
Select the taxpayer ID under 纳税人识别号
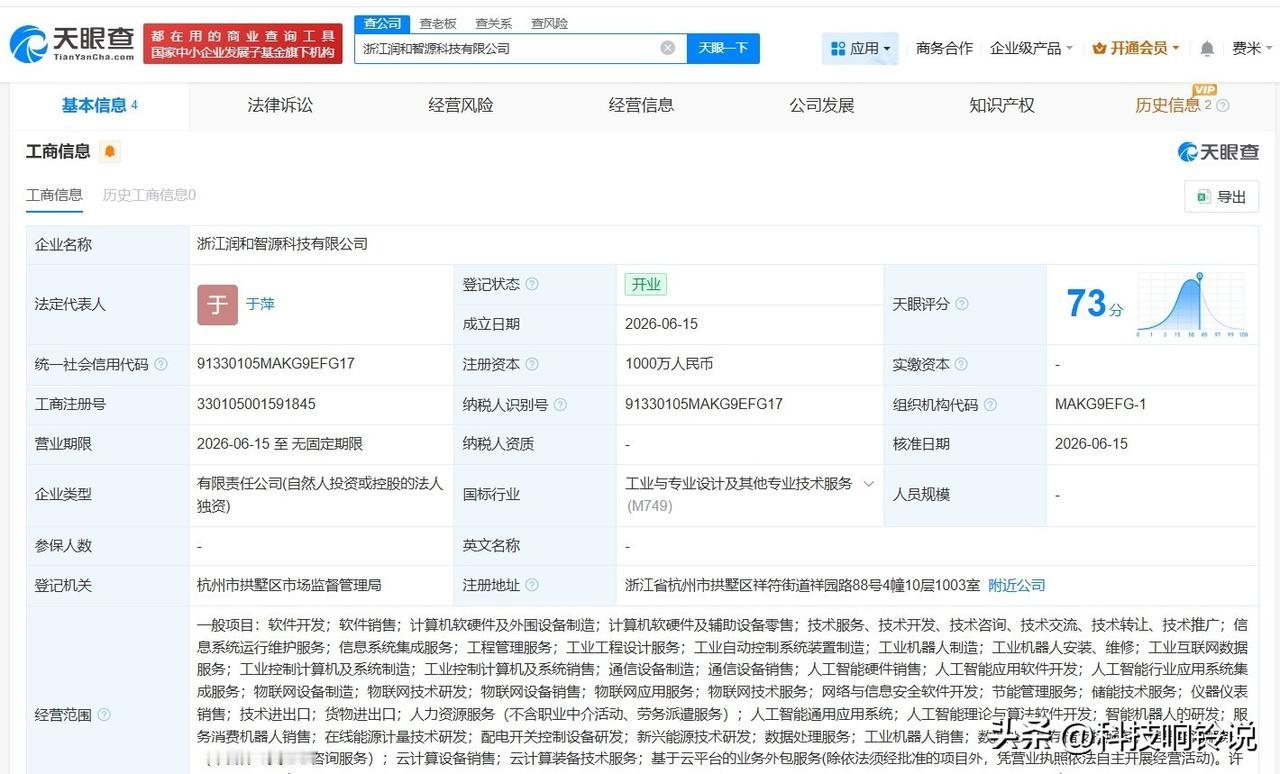(704, 404)
